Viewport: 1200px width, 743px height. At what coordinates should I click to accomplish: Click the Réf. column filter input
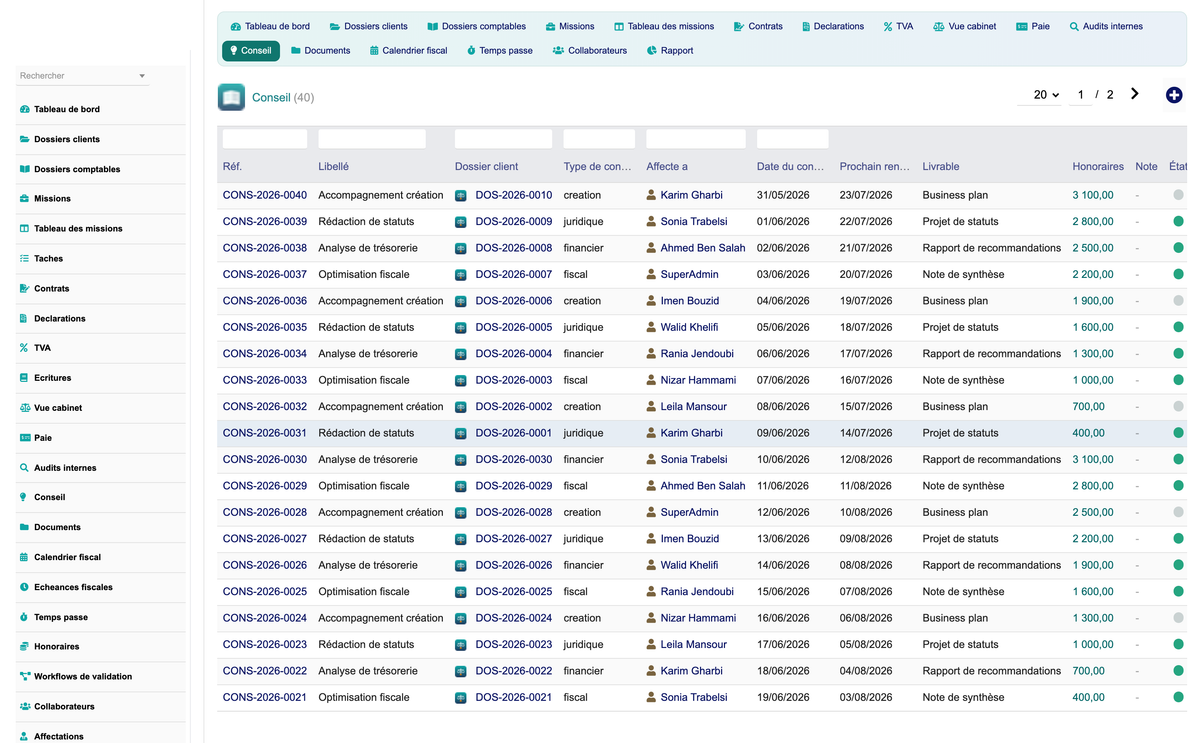click(x=265, y=139)
